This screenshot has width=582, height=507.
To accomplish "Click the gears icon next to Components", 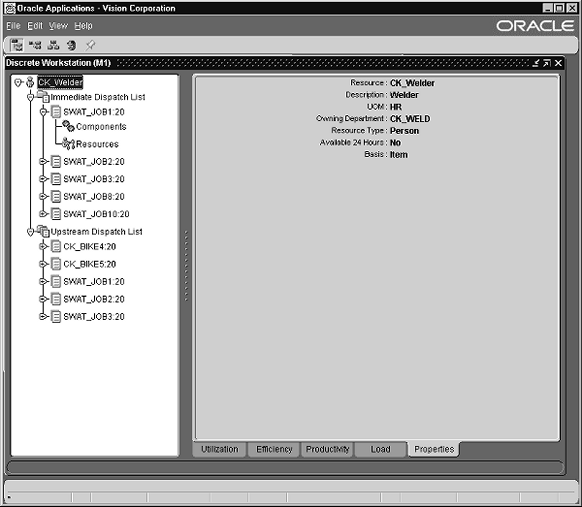I will 68,126.
